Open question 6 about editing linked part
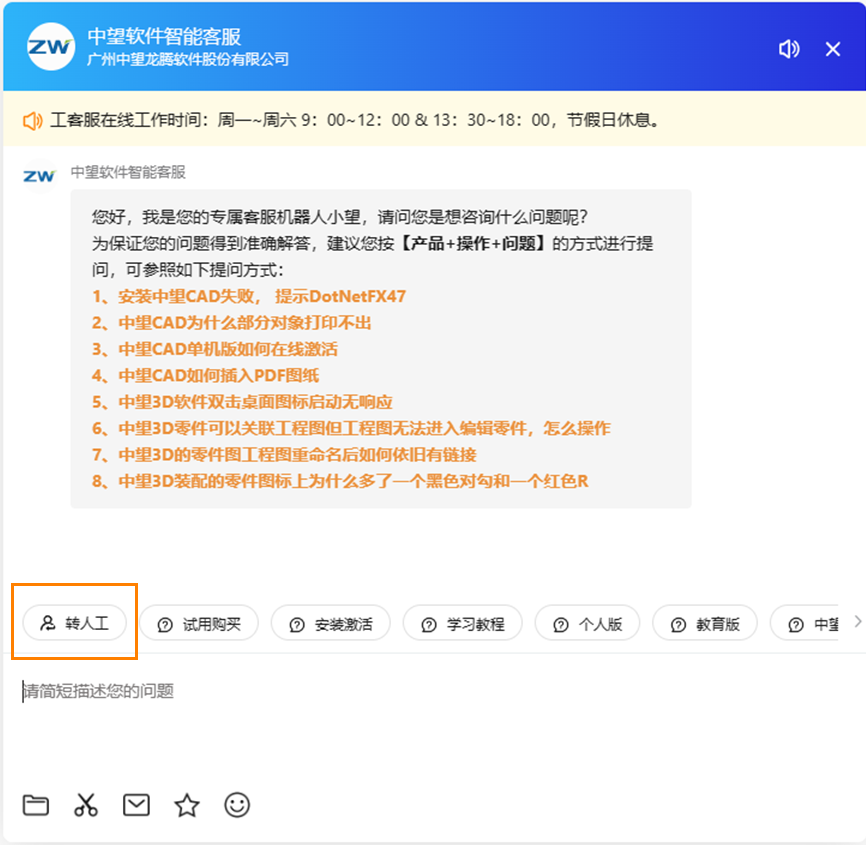Screen dimensions: 866x845 point(351,429)
